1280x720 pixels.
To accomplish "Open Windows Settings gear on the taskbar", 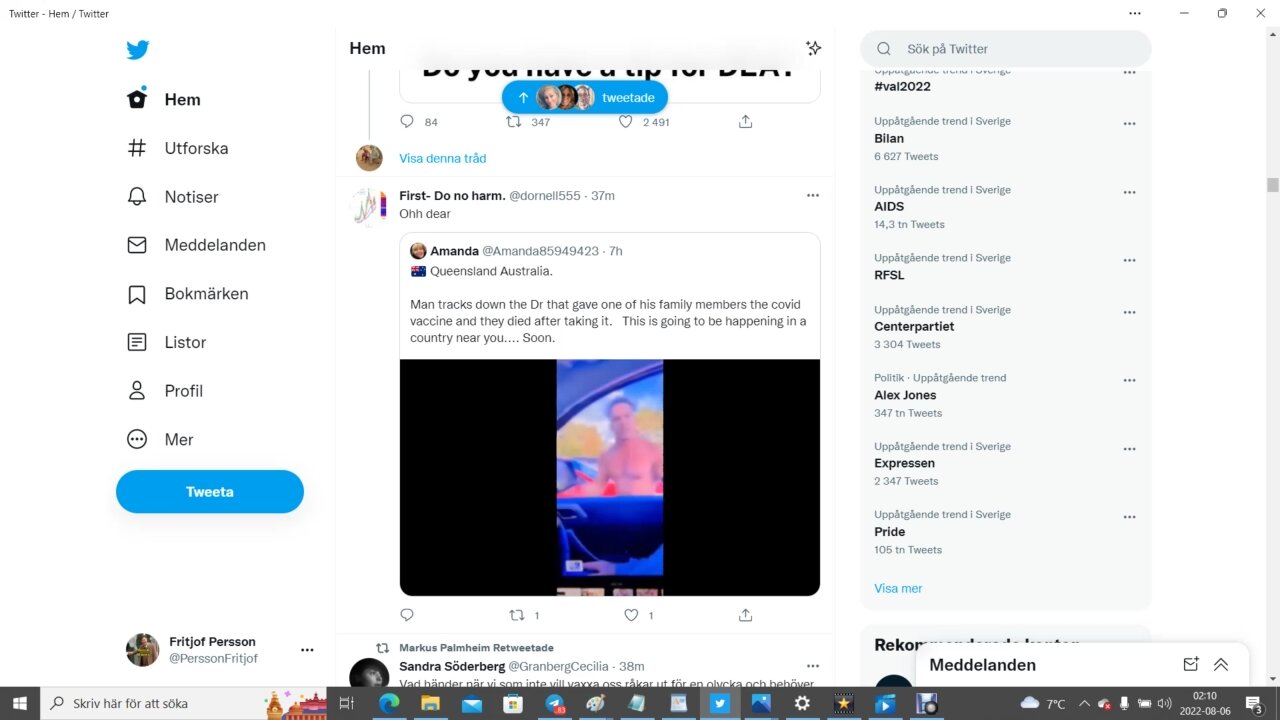I will tap(802, 703).
